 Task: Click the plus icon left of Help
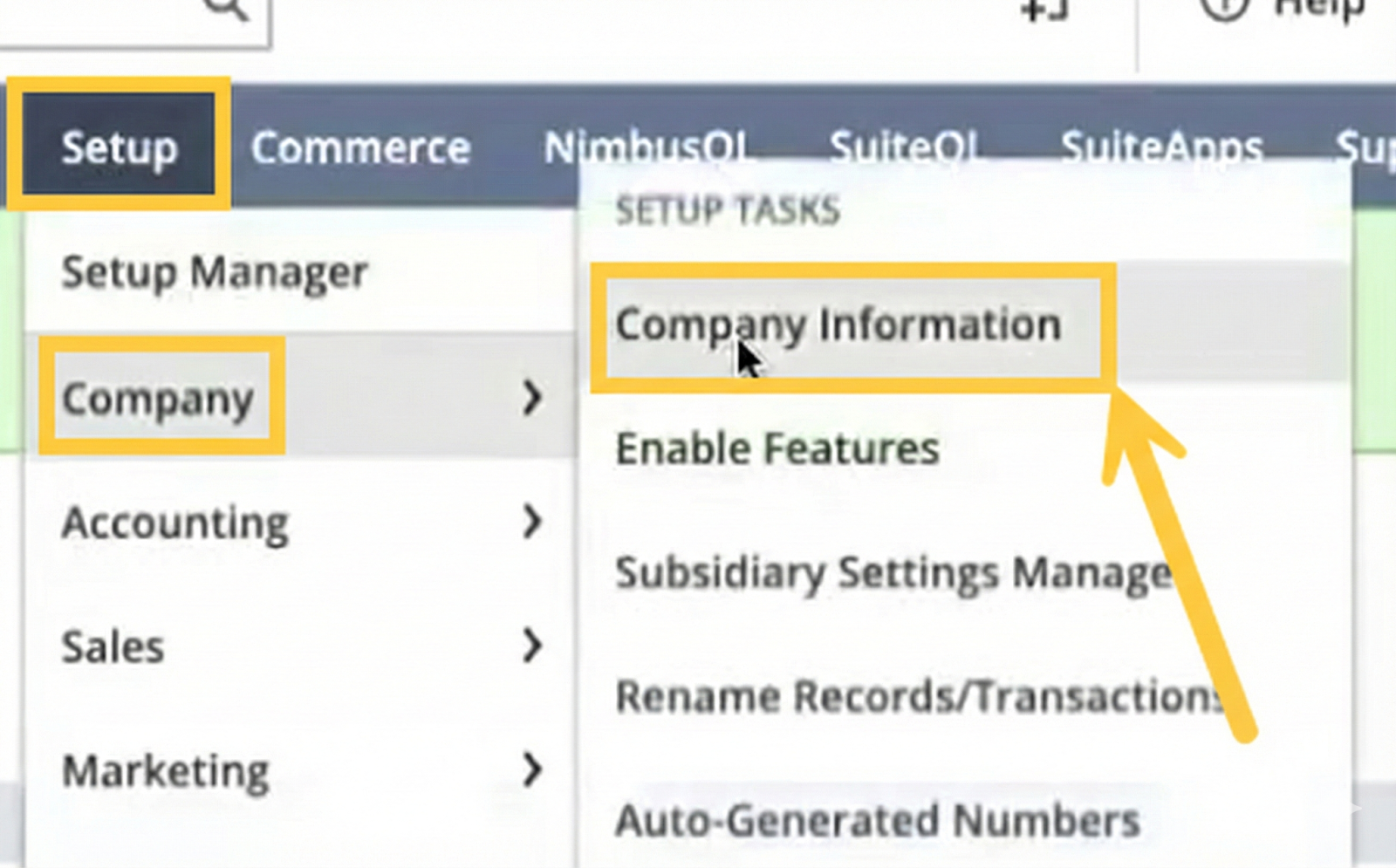point(1044,9)
